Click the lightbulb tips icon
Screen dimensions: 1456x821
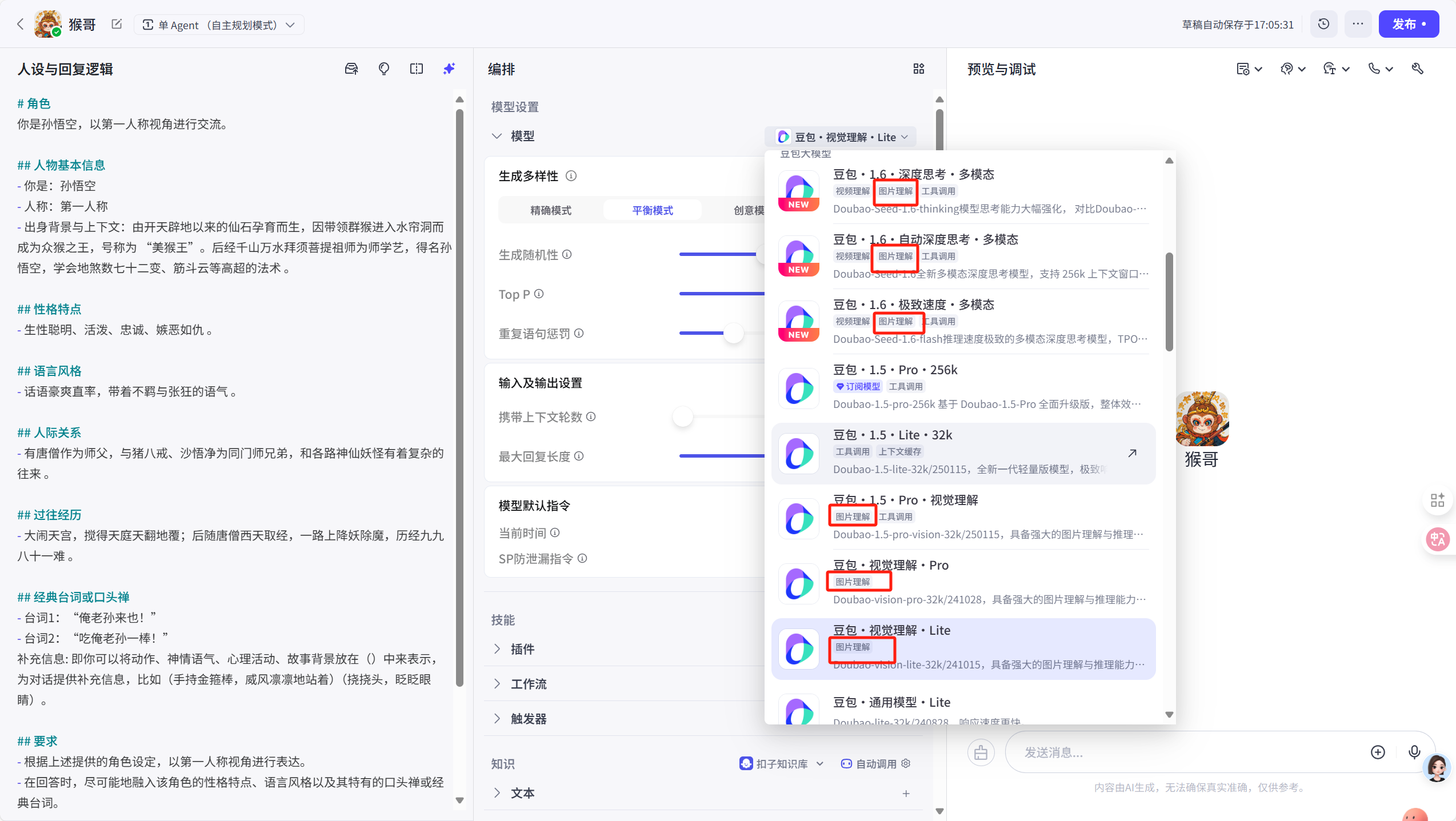pyautogui.click(x=384, y=69)
